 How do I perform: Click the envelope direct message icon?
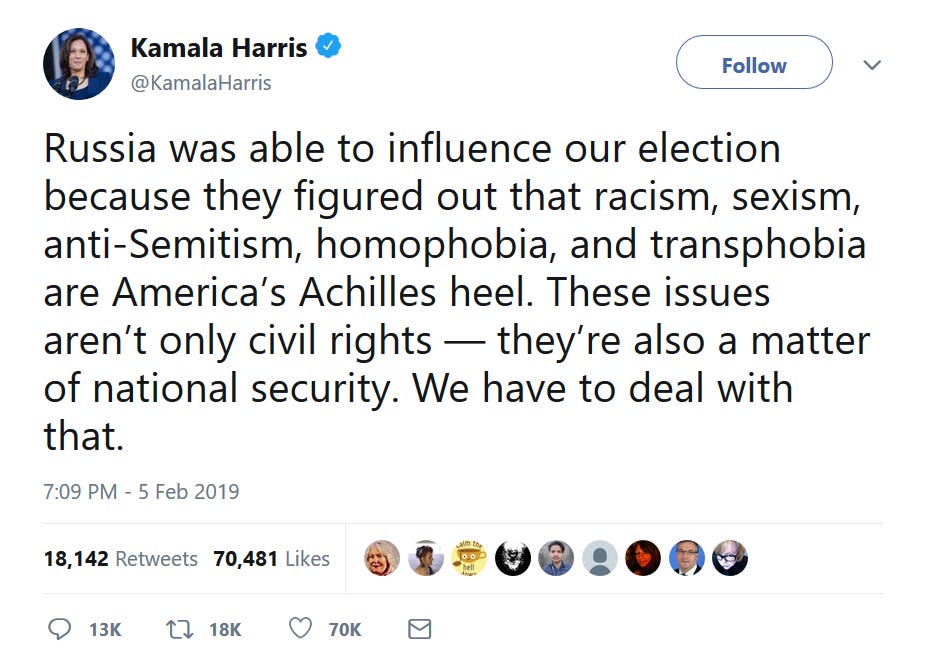click(420, 628)
